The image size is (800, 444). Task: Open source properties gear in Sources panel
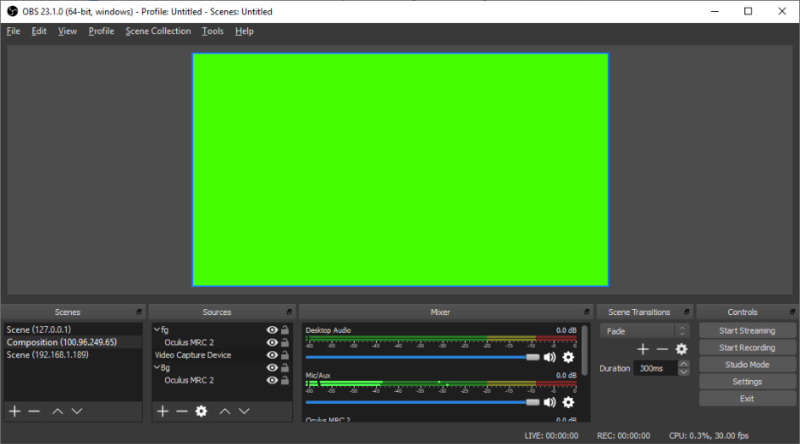point(202,411)
